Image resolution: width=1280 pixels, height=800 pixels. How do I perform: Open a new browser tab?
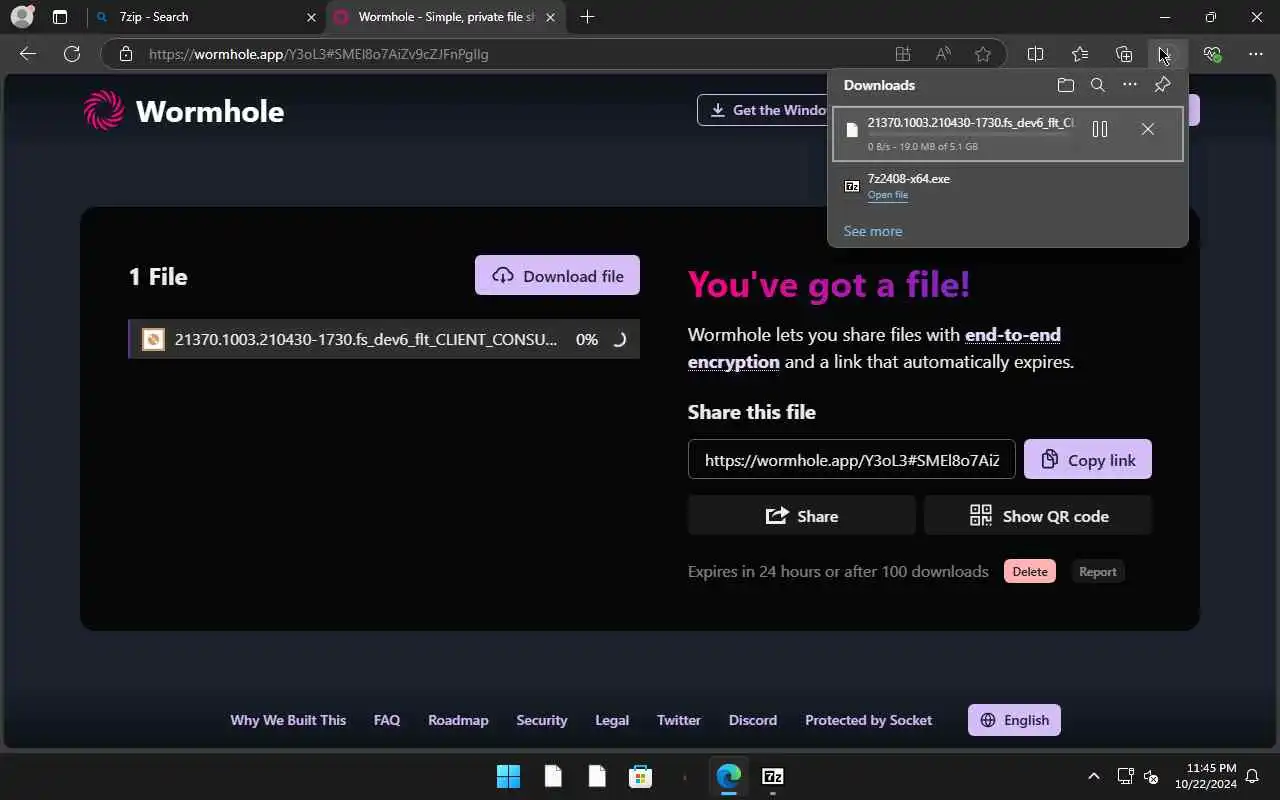tap(587, 17)
